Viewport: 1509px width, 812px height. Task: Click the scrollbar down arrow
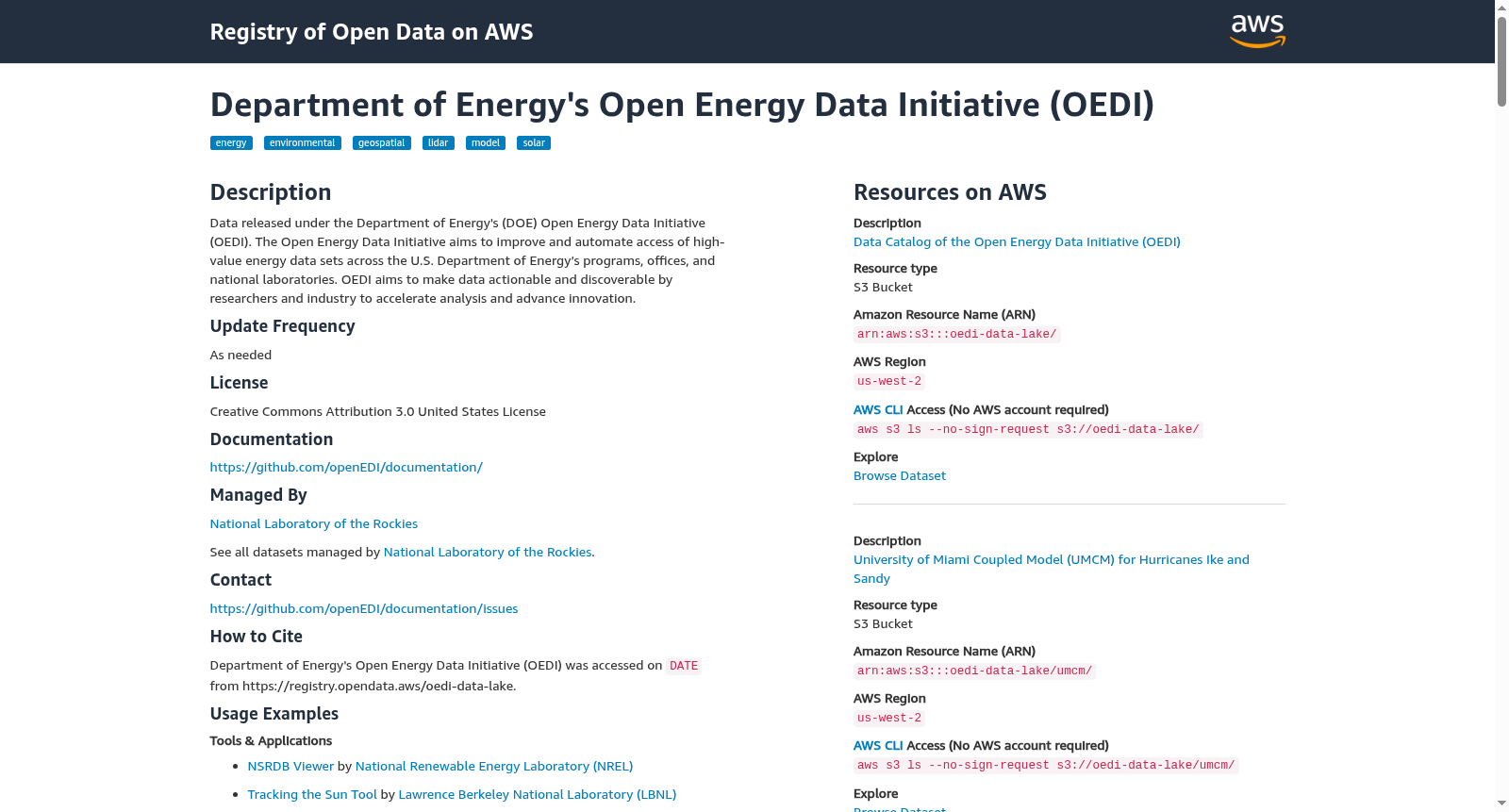[x=1501, y=804]
